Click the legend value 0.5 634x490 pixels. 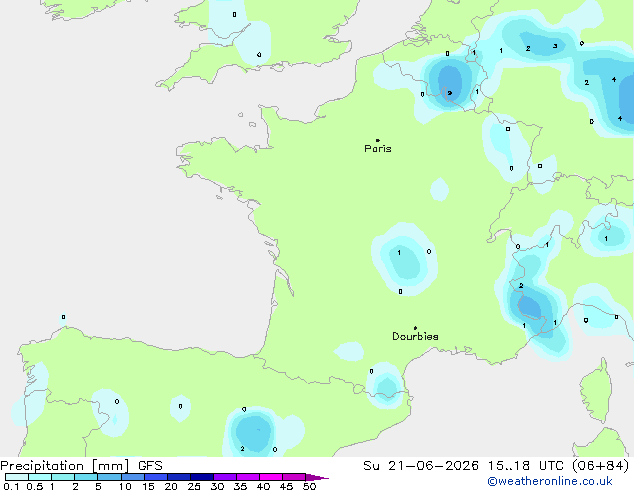35,486
